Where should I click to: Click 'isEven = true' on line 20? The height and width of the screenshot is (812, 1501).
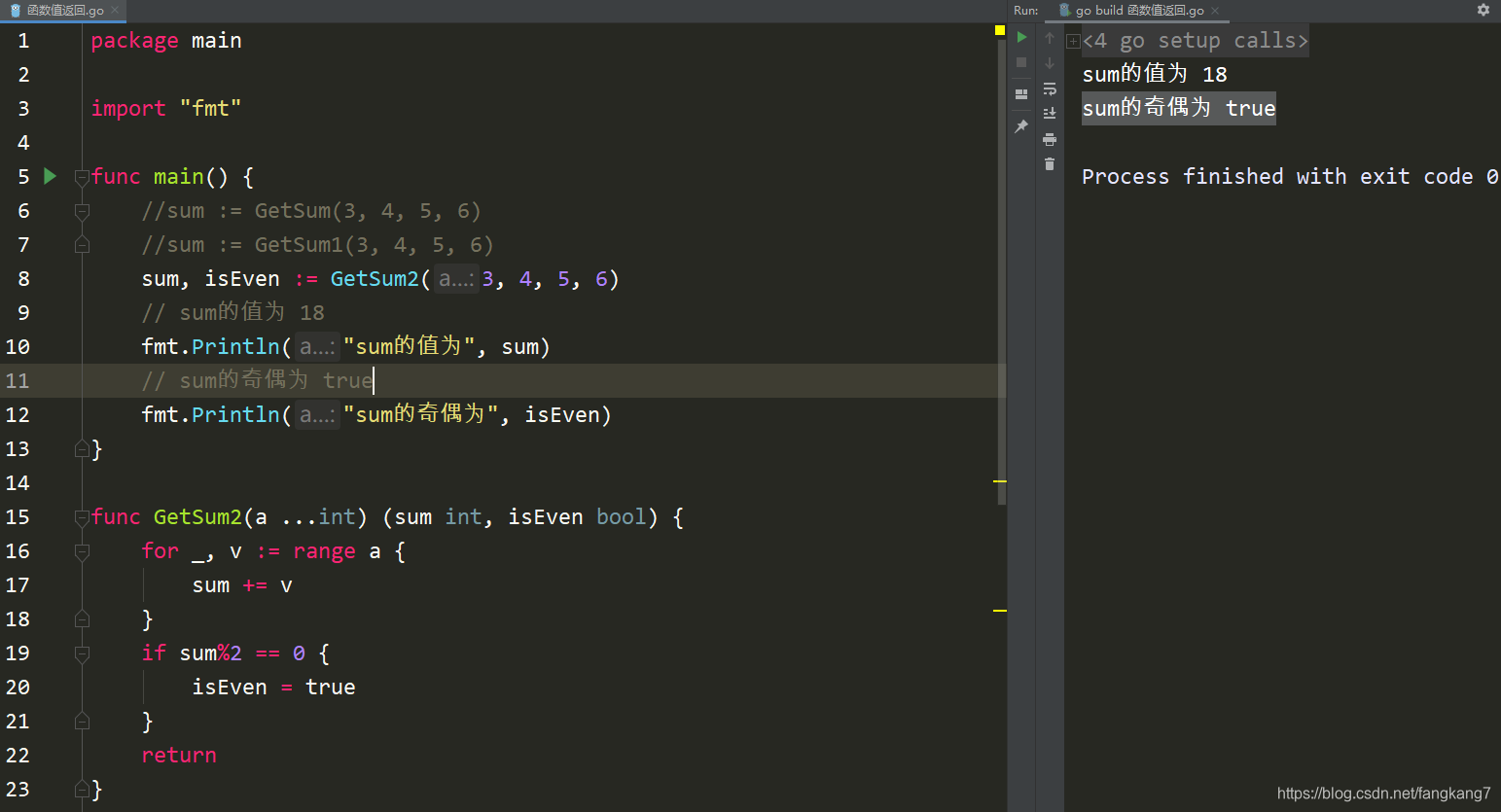[273, 688]
